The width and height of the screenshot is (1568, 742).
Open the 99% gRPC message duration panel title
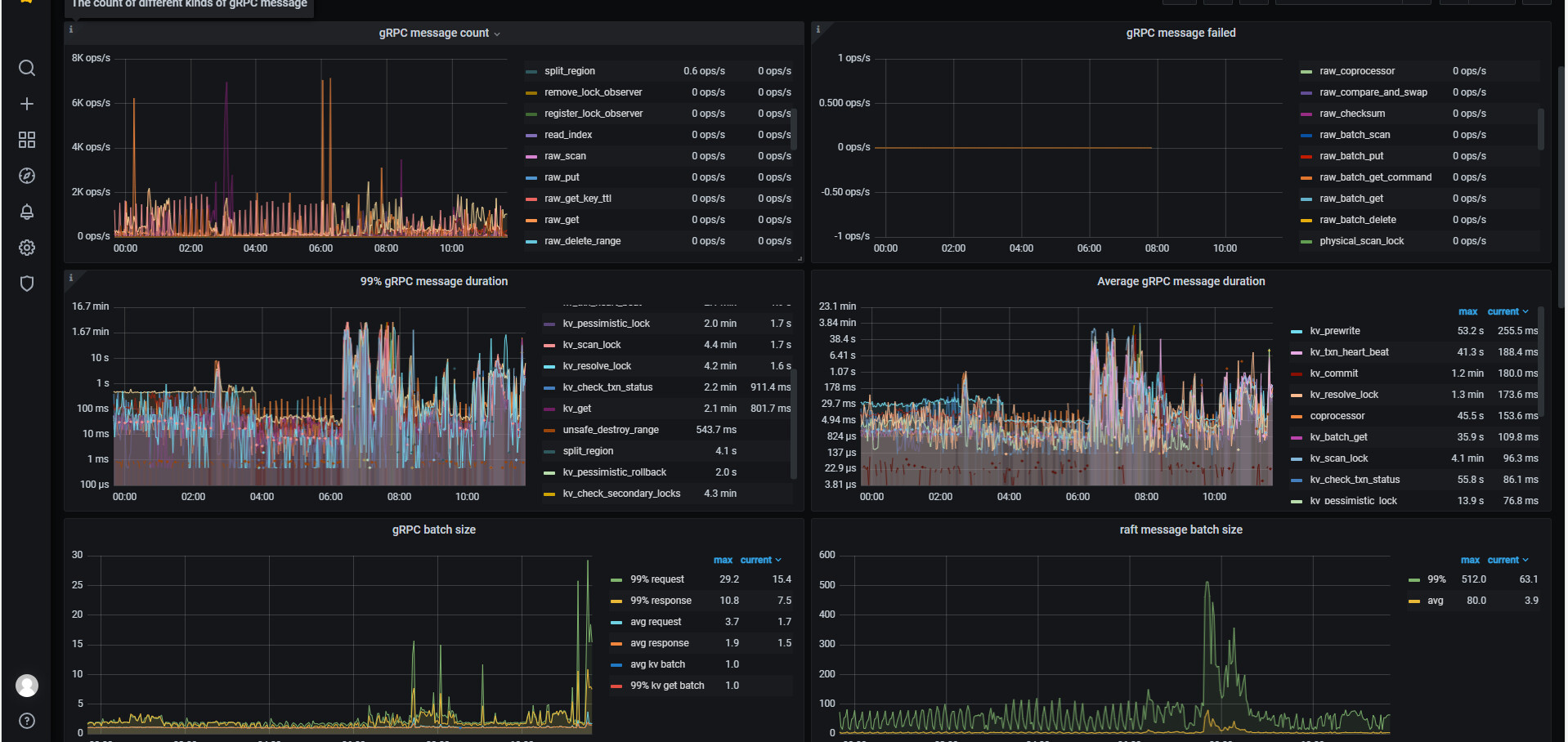[x=434, y=281]
